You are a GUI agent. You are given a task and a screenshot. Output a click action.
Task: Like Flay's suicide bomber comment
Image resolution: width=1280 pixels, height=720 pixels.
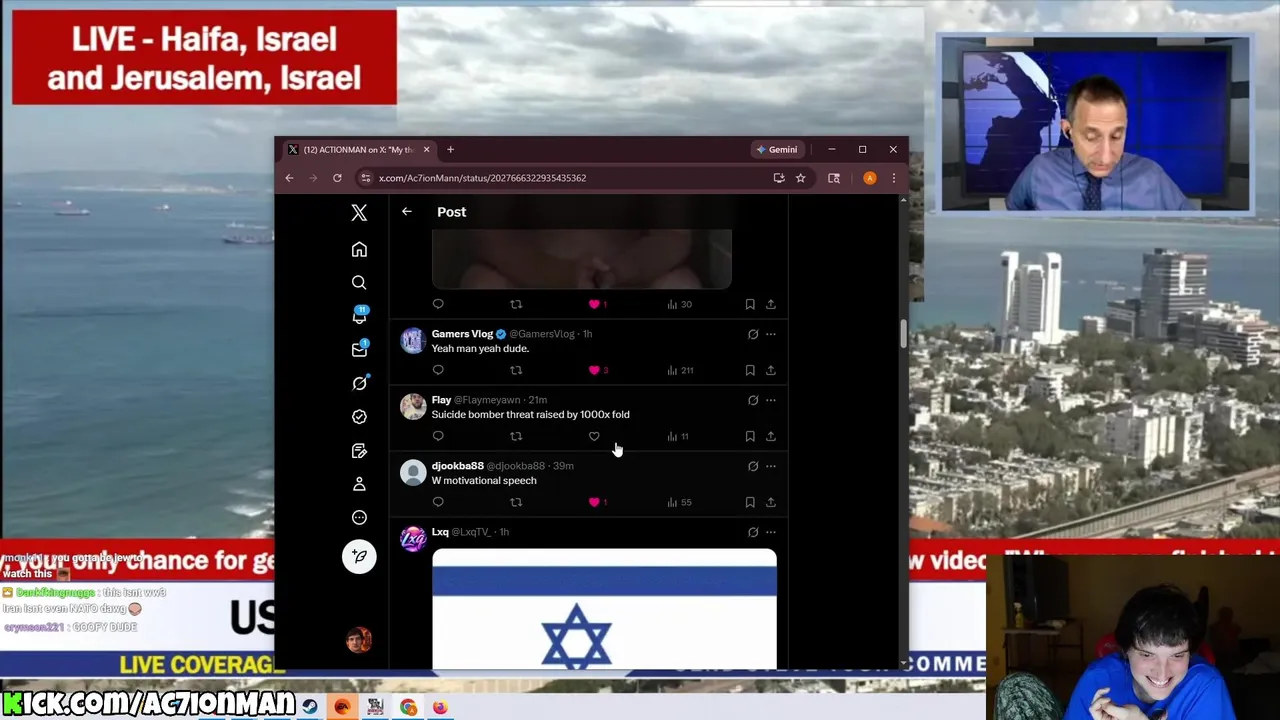[594, 436]
